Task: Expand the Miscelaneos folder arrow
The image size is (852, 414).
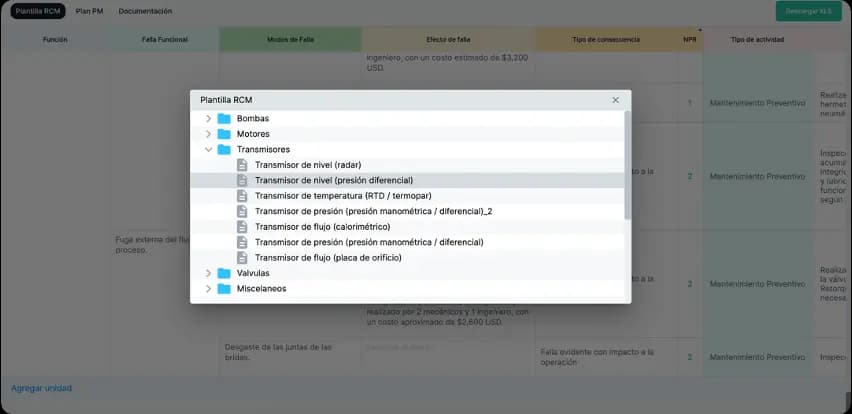Action: [208, 288]
